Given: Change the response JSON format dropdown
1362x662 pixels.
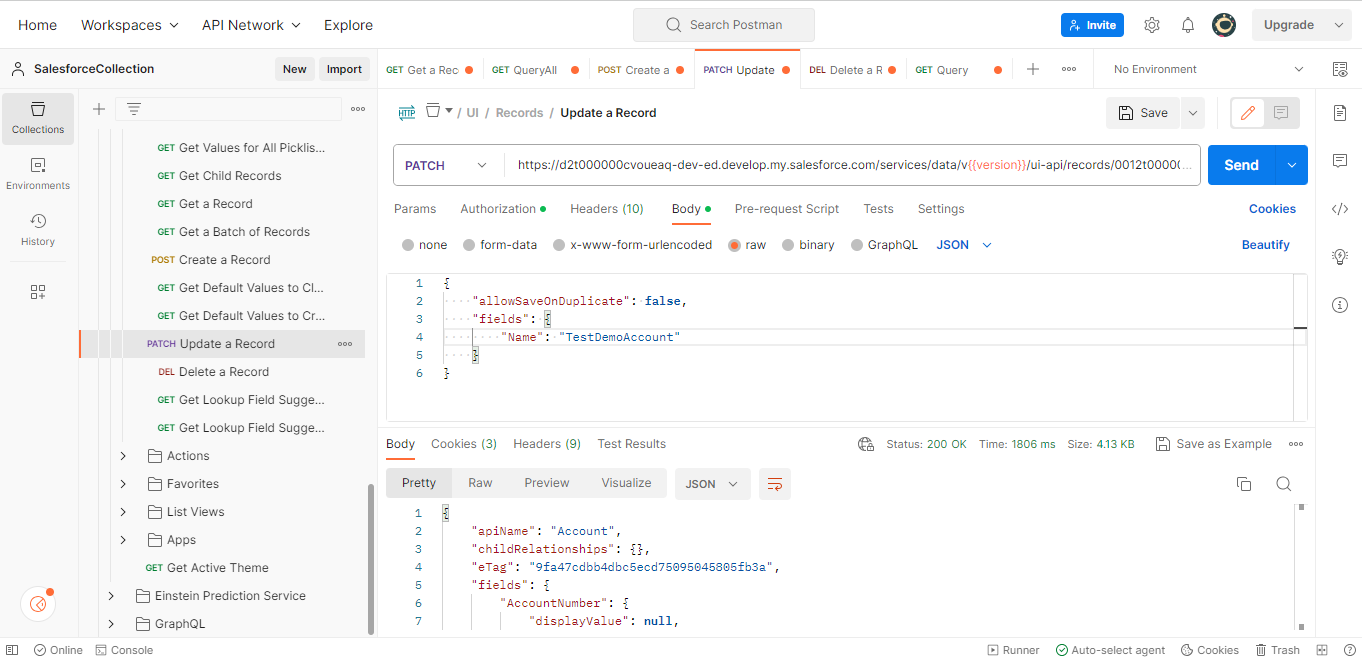Looking at the screenshot, I should coord(712,484).
